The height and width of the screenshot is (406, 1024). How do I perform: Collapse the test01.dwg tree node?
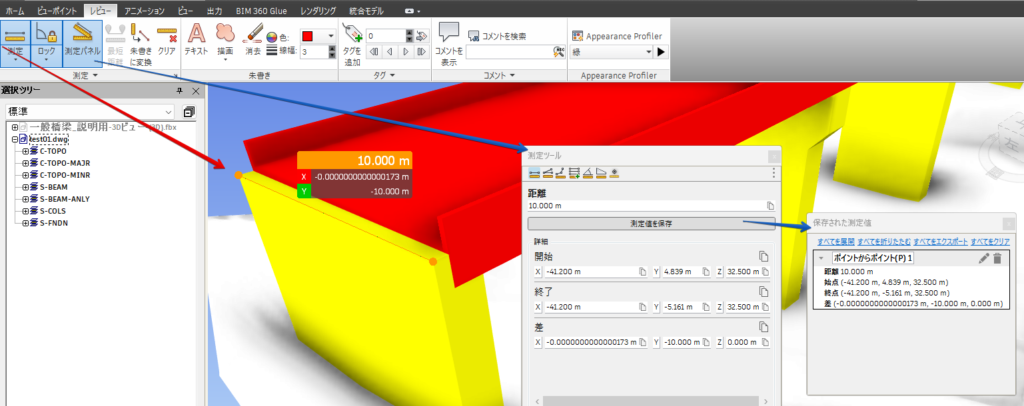[x=14, y=139]
